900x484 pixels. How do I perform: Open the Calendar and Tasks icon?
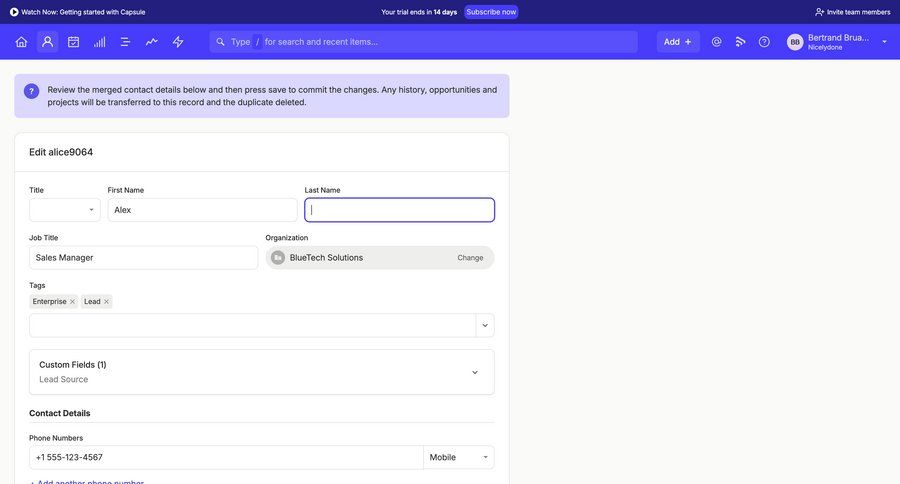(x=73, y=42)
